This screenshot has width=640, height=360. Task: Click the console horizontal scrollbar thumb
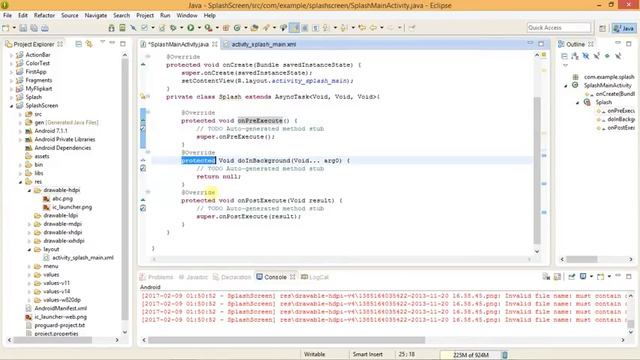(287, 340)
